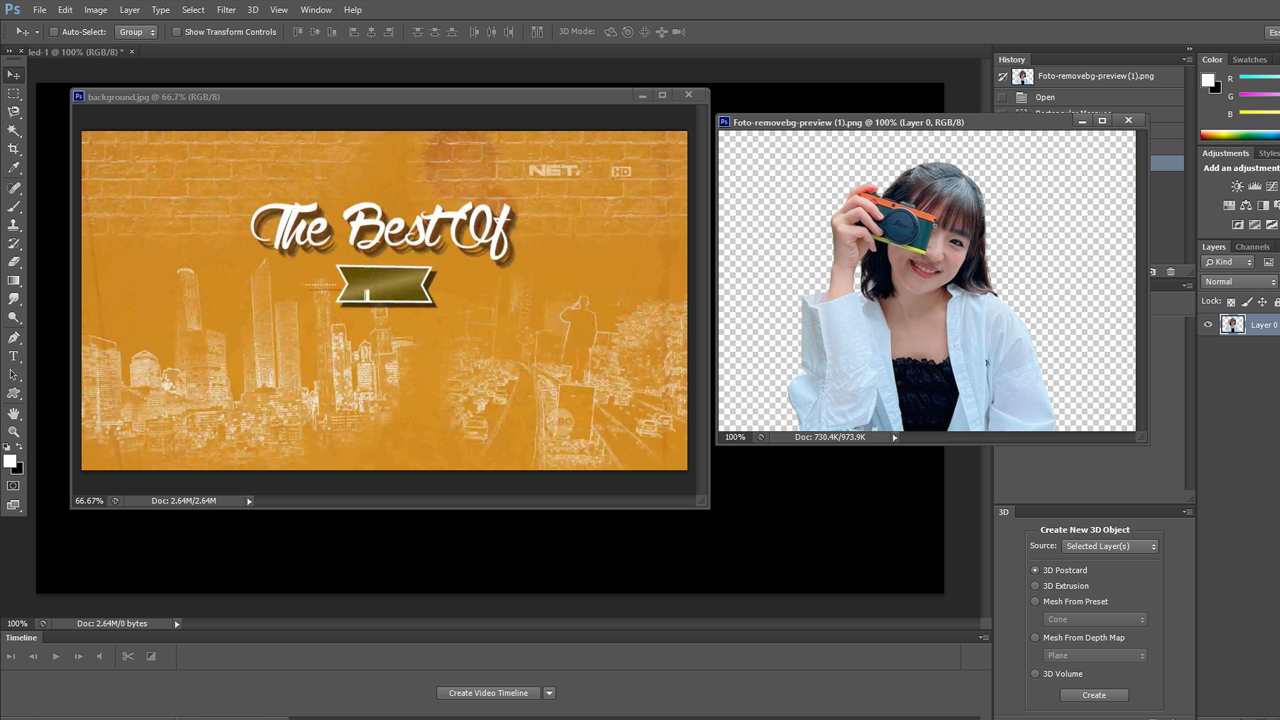Lock image pixels brush icon in Layers
Viewport: 1280px width, 720px height.
[1246, 302]
